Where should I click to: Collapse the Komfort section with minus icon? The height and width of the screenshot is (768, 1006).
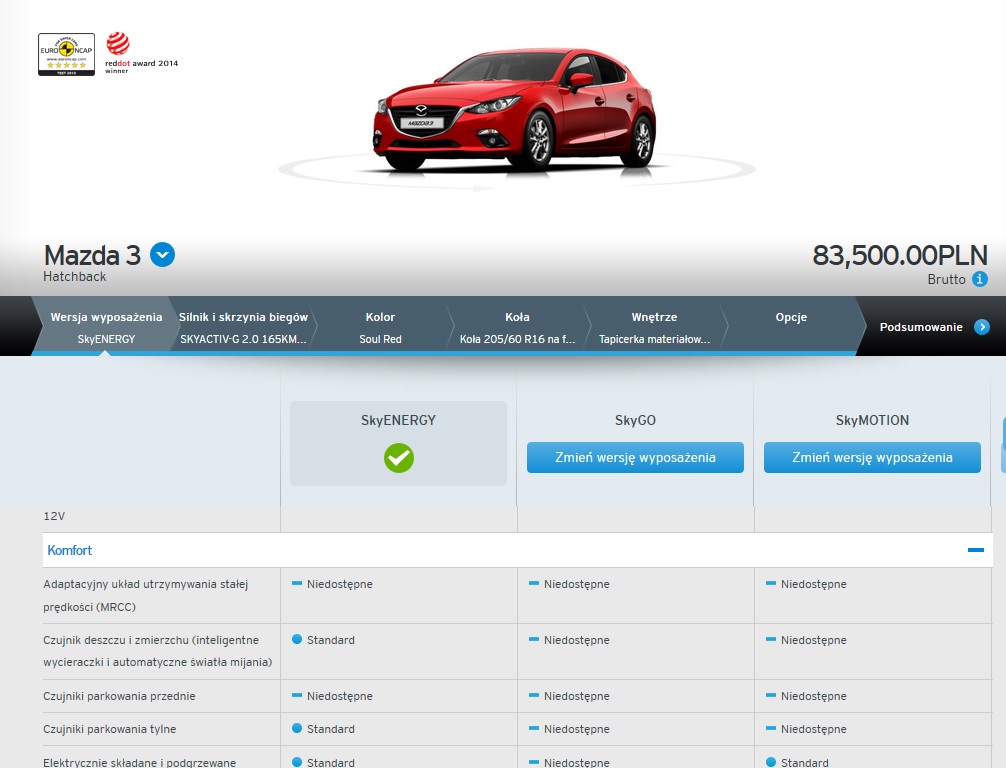[975, 550]
